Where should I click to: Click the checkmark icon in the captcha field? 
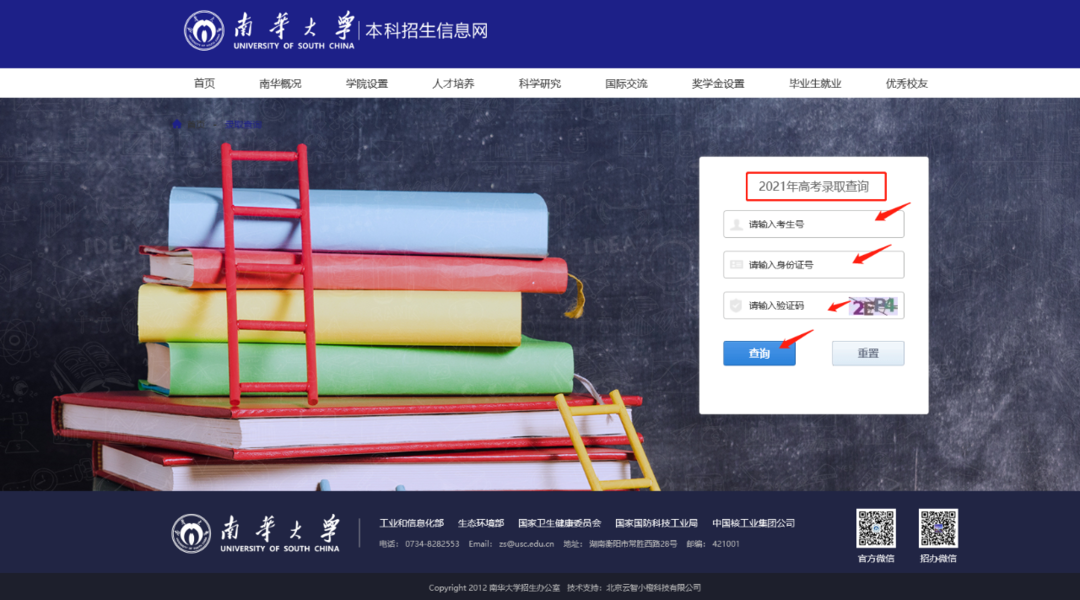point(736,305)
